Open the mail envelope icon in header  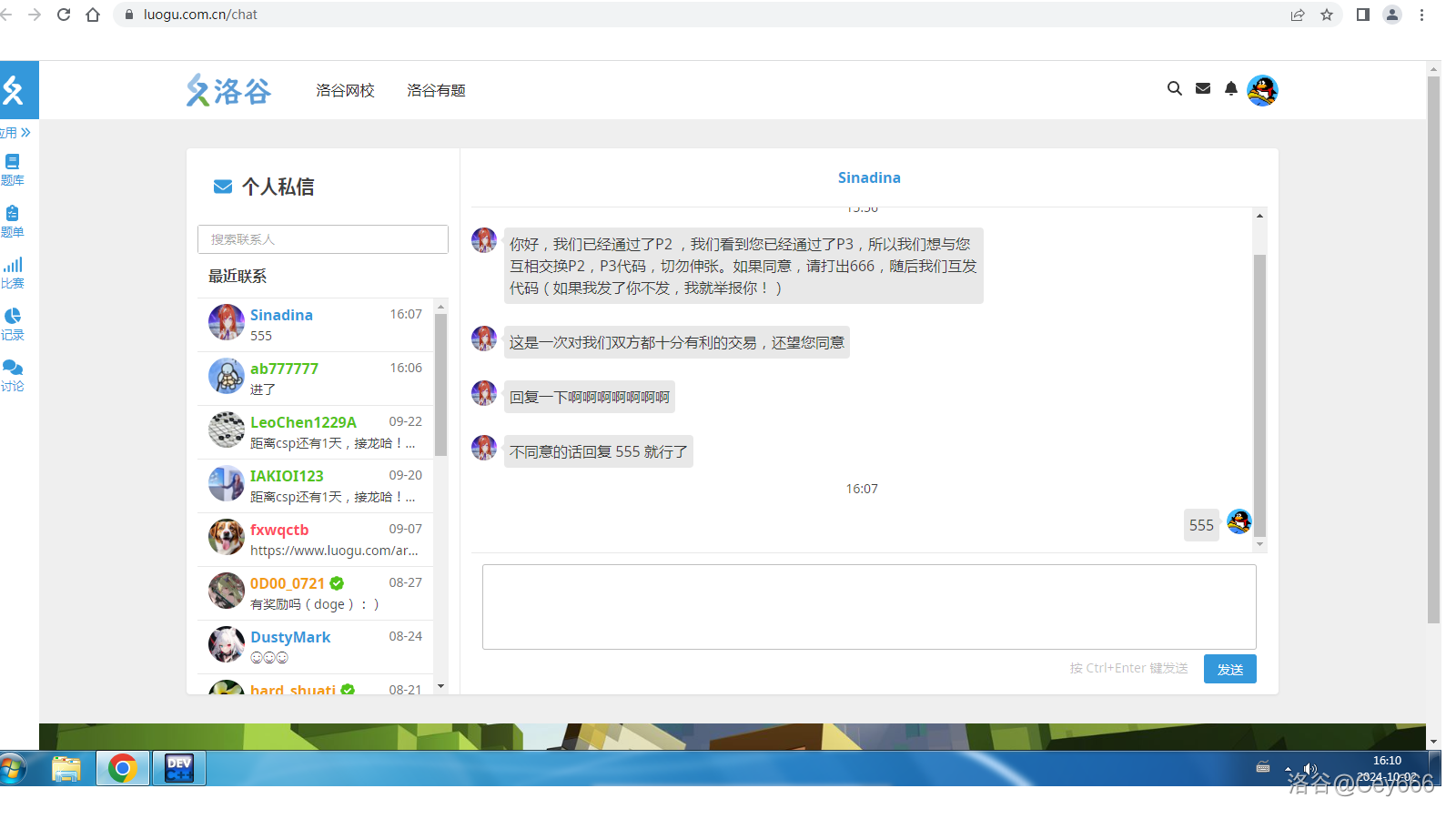tap(1203, 88)
